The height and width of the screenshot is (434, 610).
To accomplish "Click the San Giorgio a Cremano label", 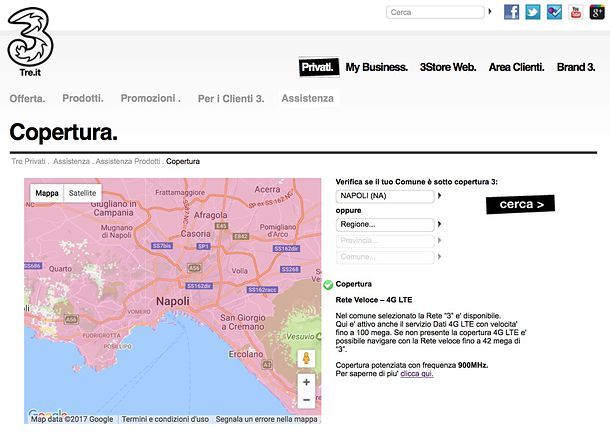I will (x=243, y=322).
